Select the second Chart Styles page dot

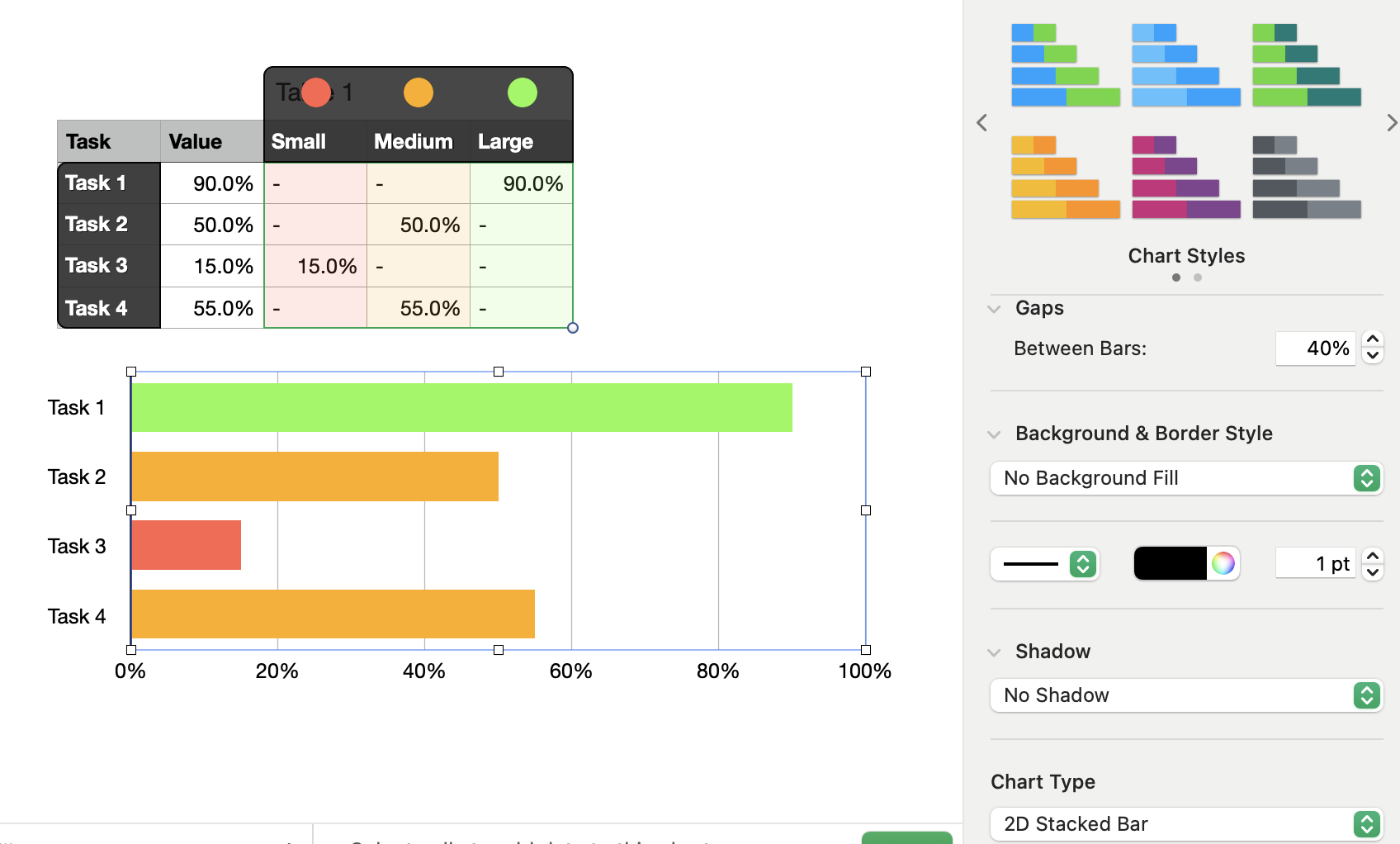pos(1198,277)
